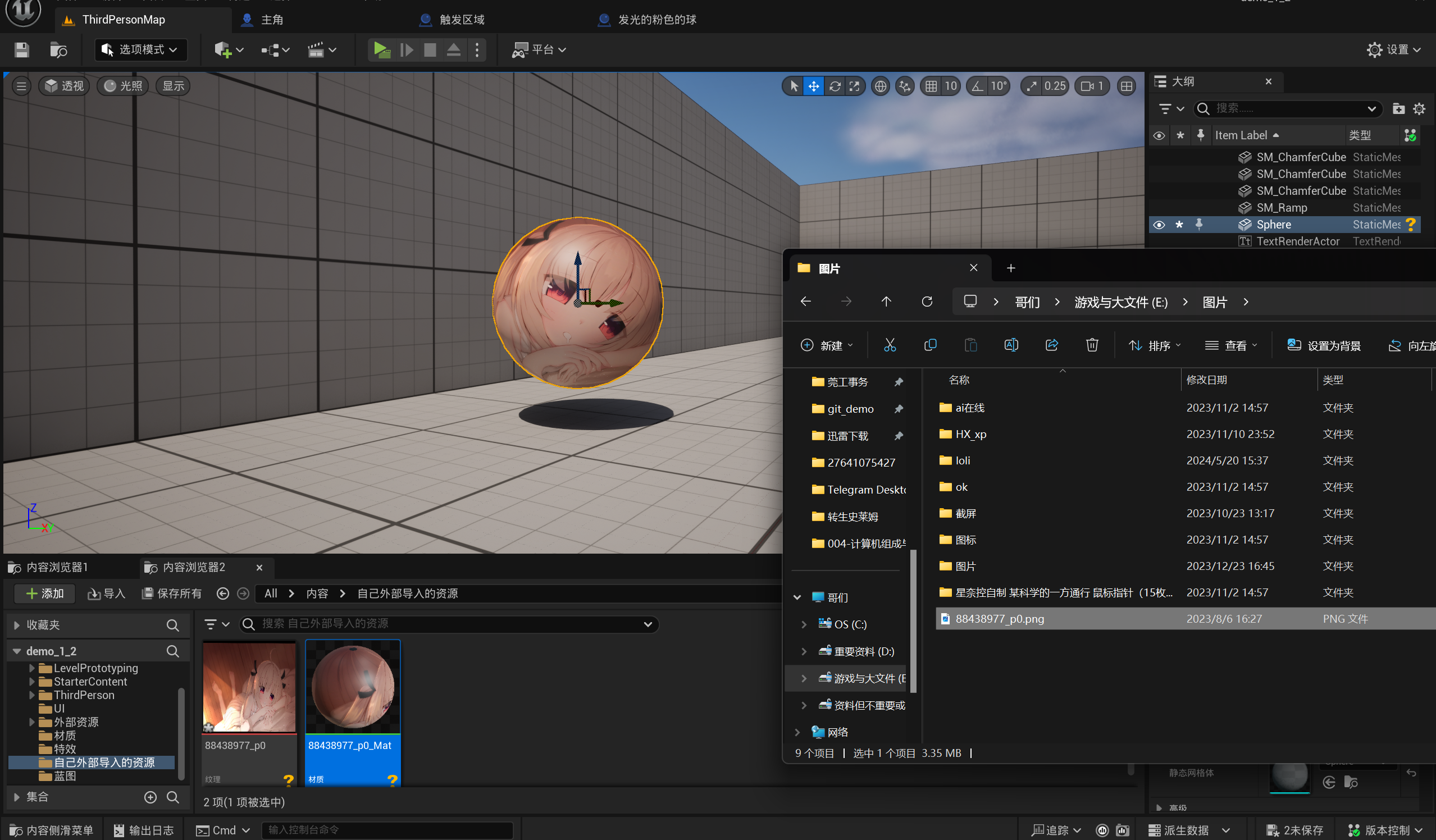Switch to the 内容浏览器1 tab
The width and height of the screenshot is (1436, 840).
(x=57, y=567)
